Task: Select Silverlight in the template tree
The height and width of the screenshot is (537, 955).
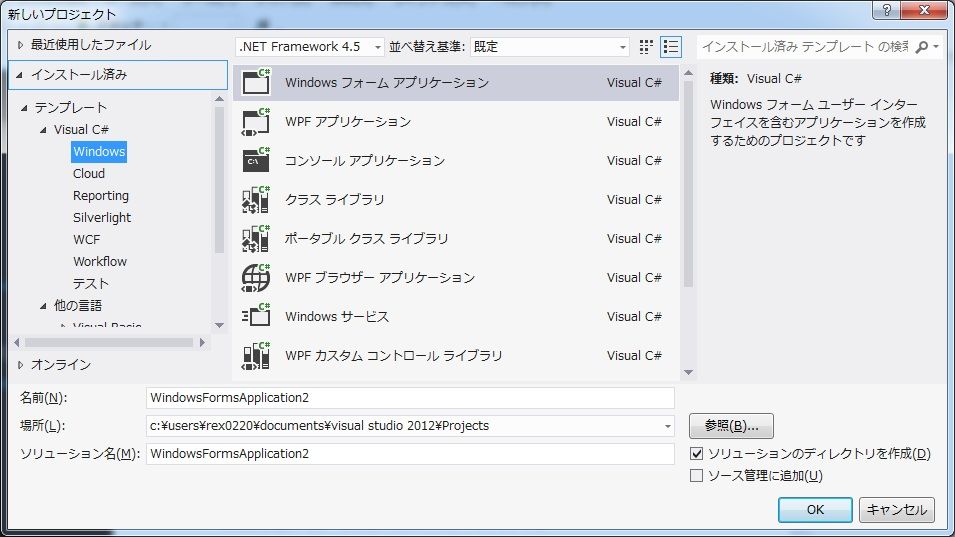Action: click(102, 217)
